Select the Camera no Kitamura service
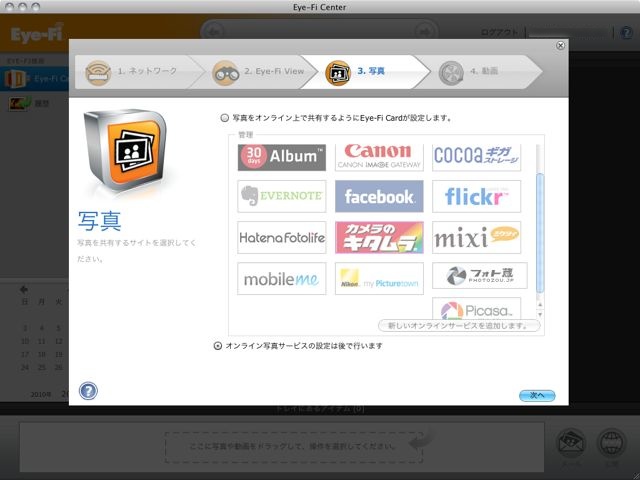The image size is (640, 480). coord(379,238)
